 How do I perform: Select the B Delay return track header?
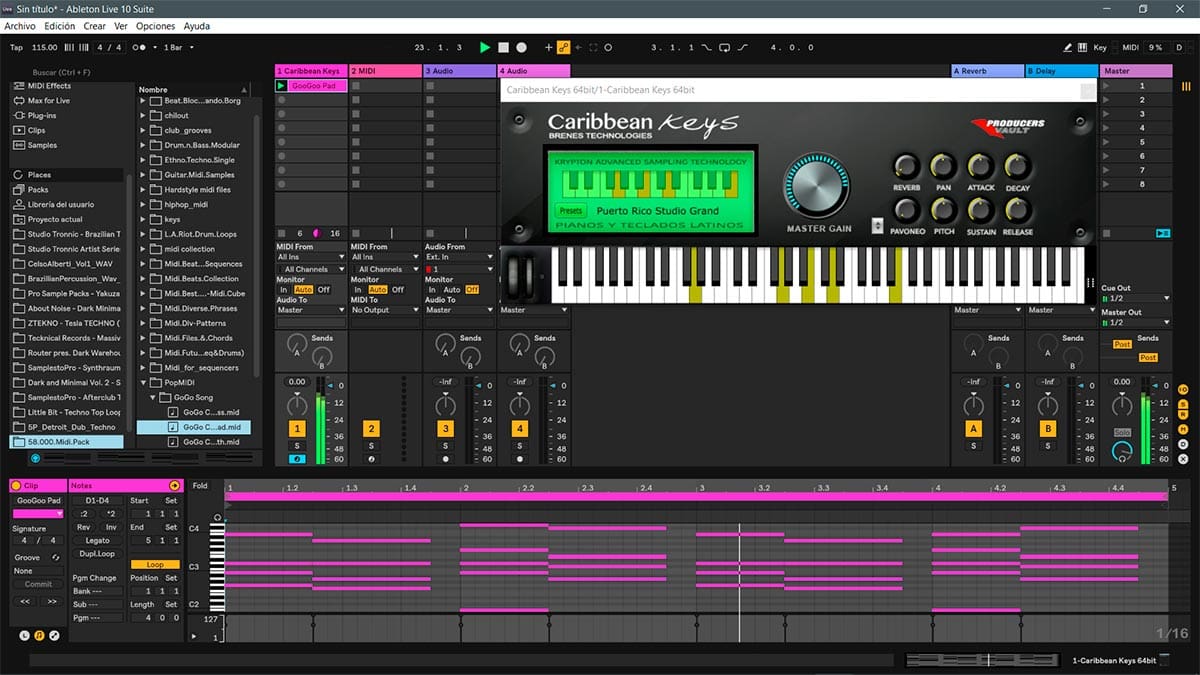click(x=1062, y=71)
